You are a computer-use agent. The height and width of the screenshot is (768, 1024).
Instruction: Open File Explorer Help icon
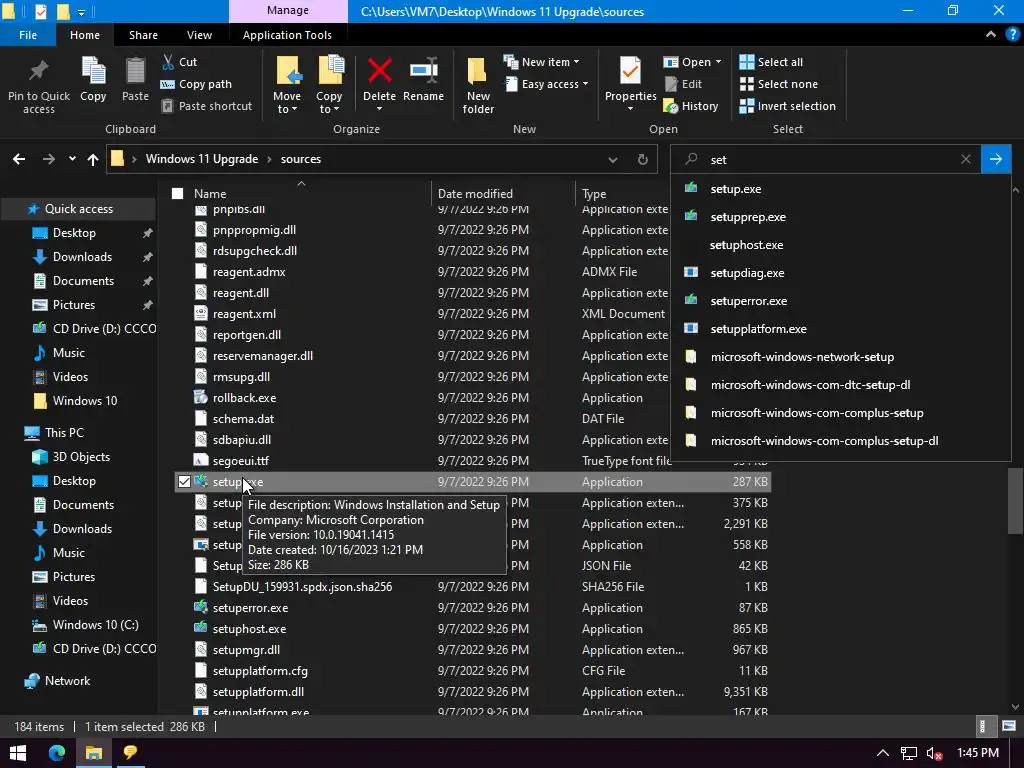click(1013, 35)
